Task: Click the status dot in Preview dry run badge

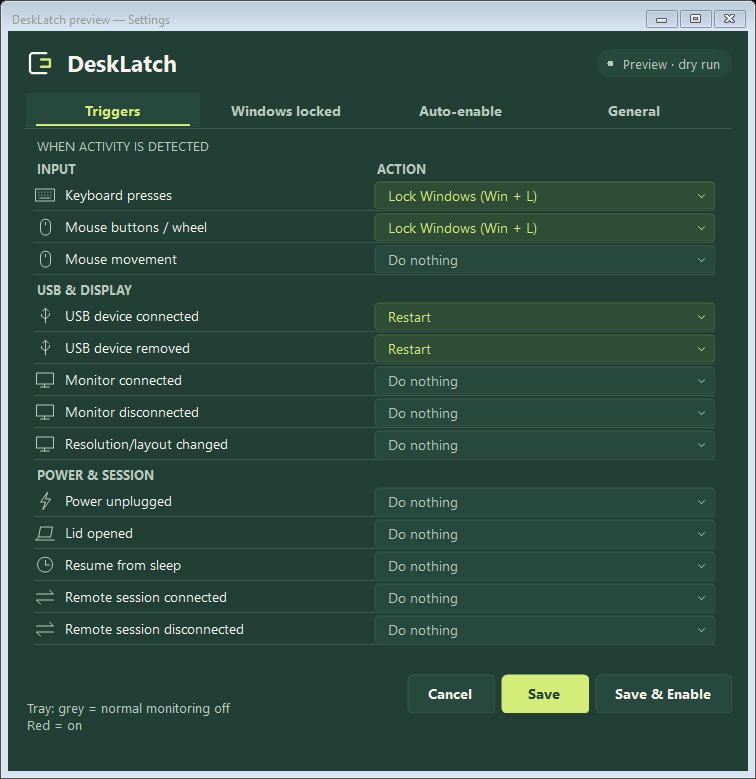Action: (610, 64)
